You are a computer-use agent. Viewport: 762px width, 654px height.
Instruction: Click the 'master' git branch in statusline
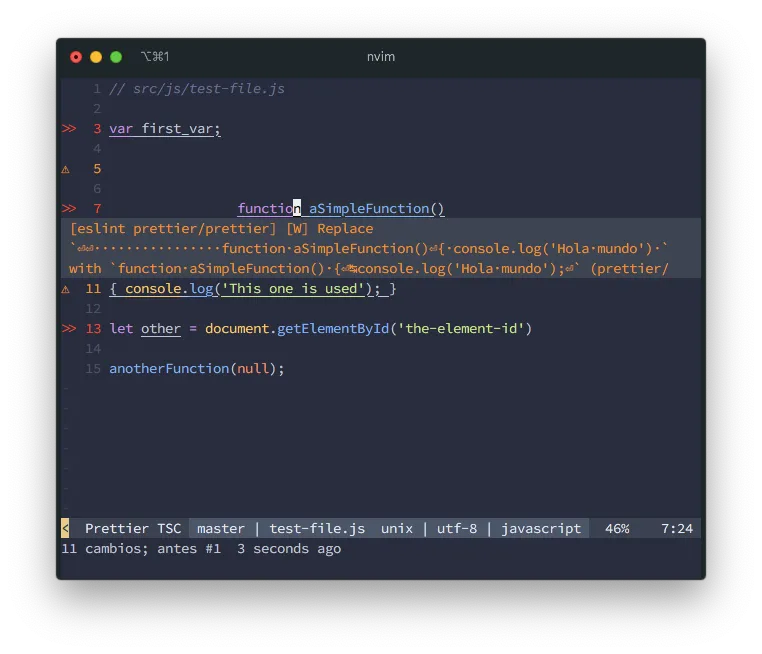click(x=221, y=528)
